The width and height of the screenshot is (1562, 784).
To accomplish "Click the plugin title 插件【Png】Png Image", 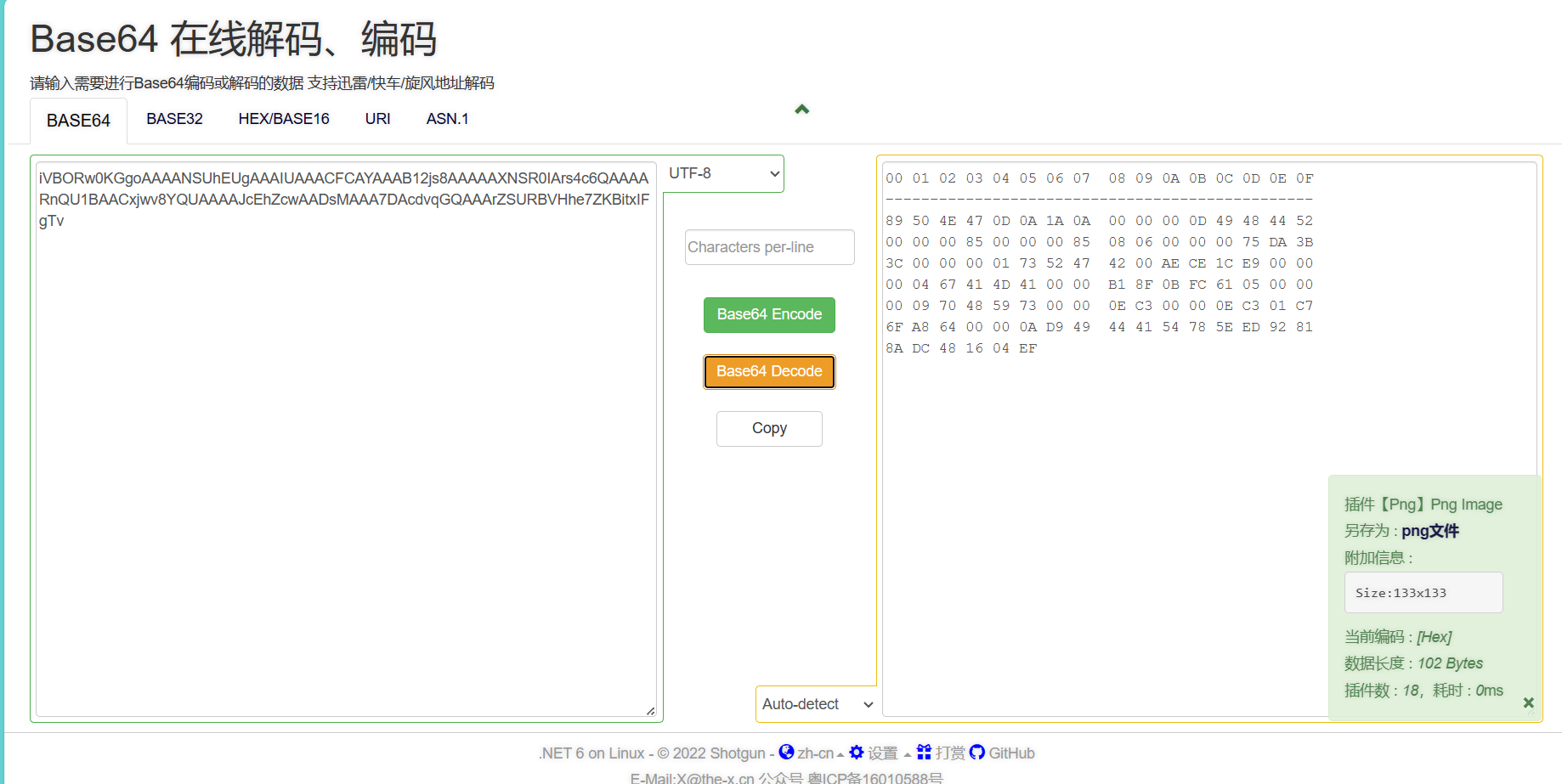I will point(1423,505).
